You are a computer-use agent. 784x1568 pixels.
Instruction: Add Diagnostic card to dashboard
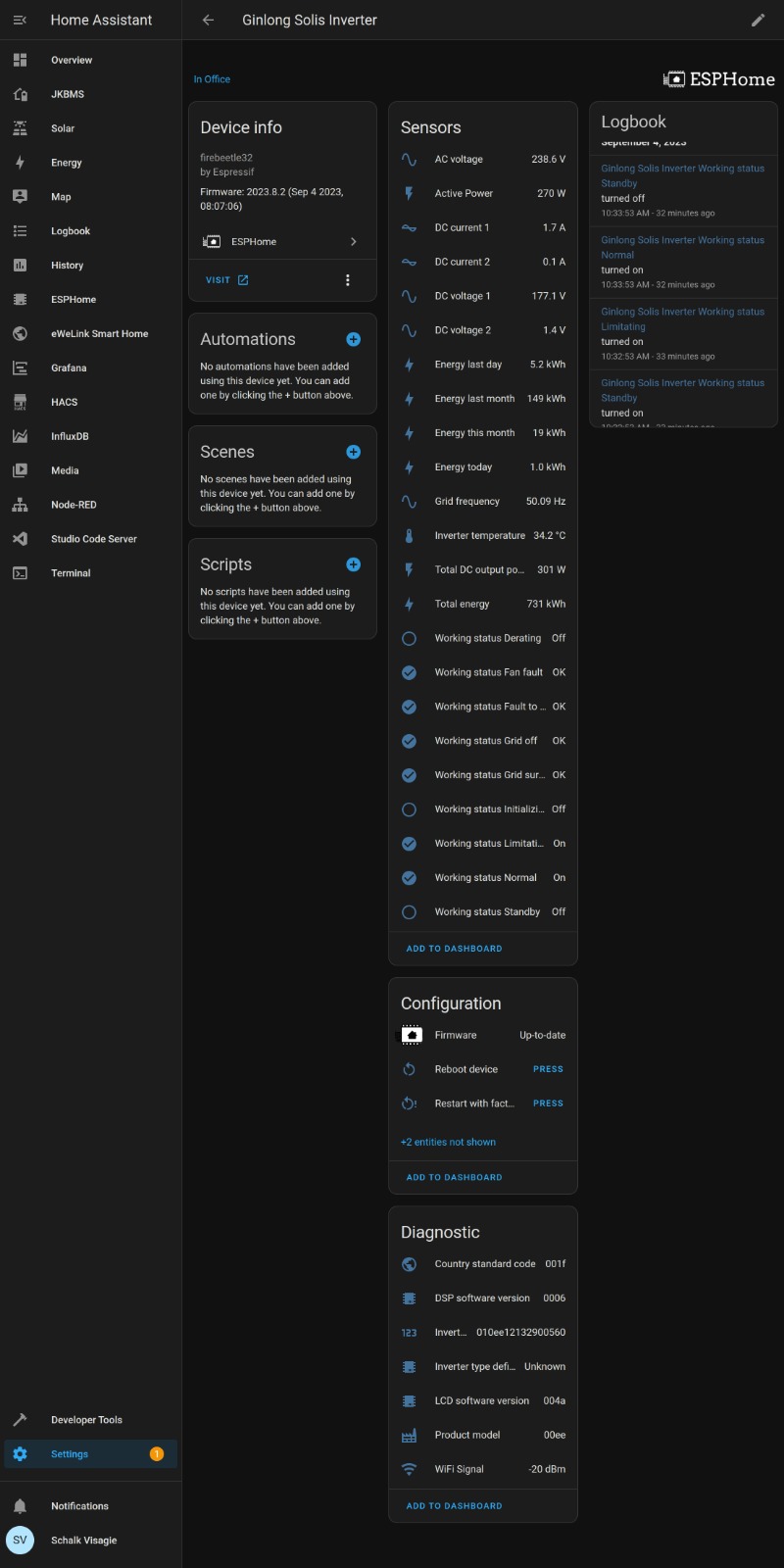[454, 1506]
